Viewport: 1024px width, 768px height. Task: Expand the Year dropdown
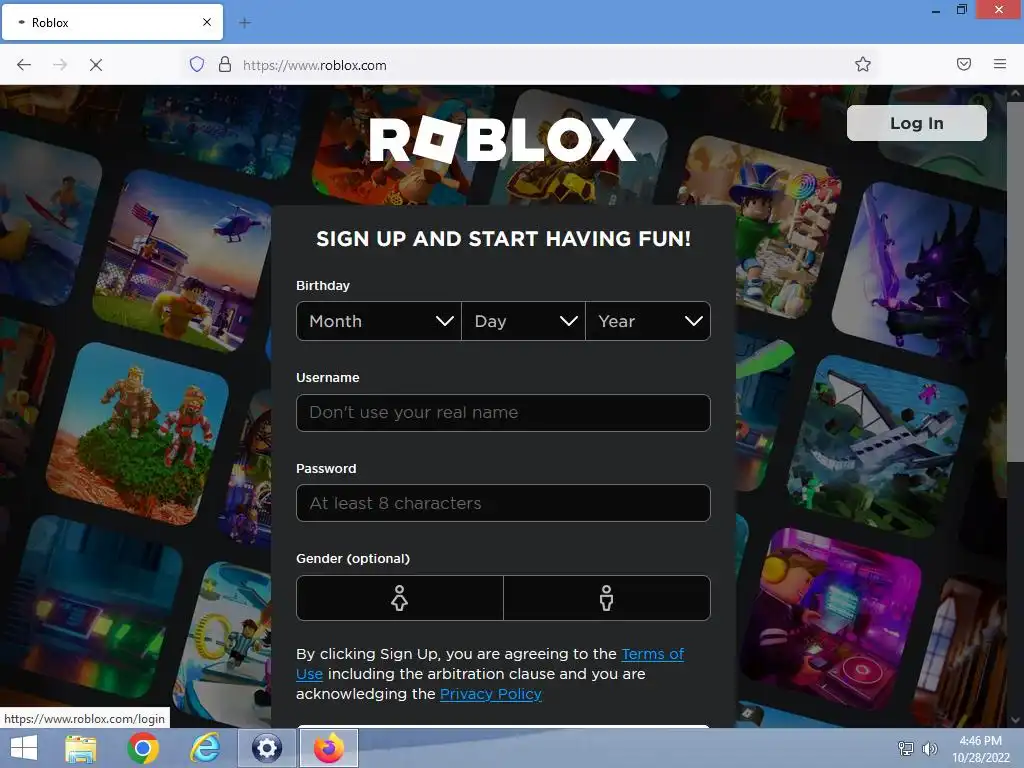pyautogui.click(x=648, y=321)
